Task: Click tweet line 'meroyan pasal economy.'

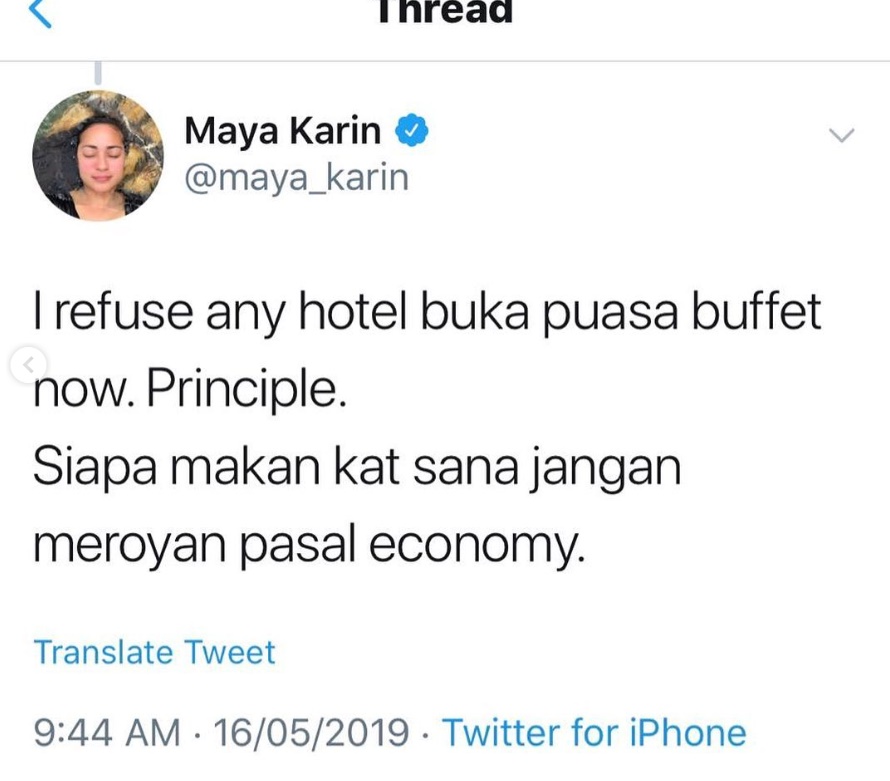Action: click(309, 545)
